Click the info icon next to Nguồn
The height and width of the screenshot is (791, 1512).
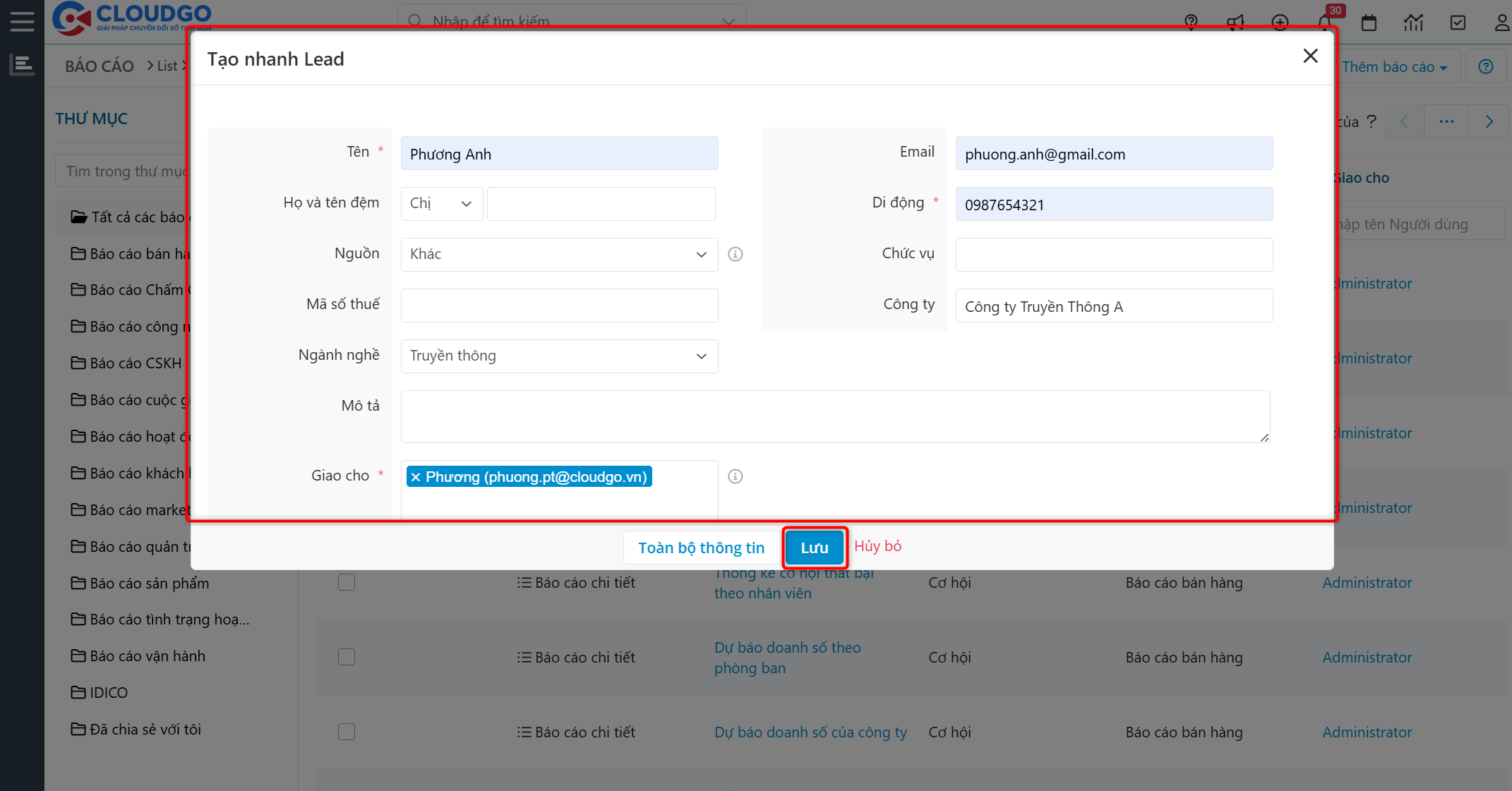[x=735, y=254]
